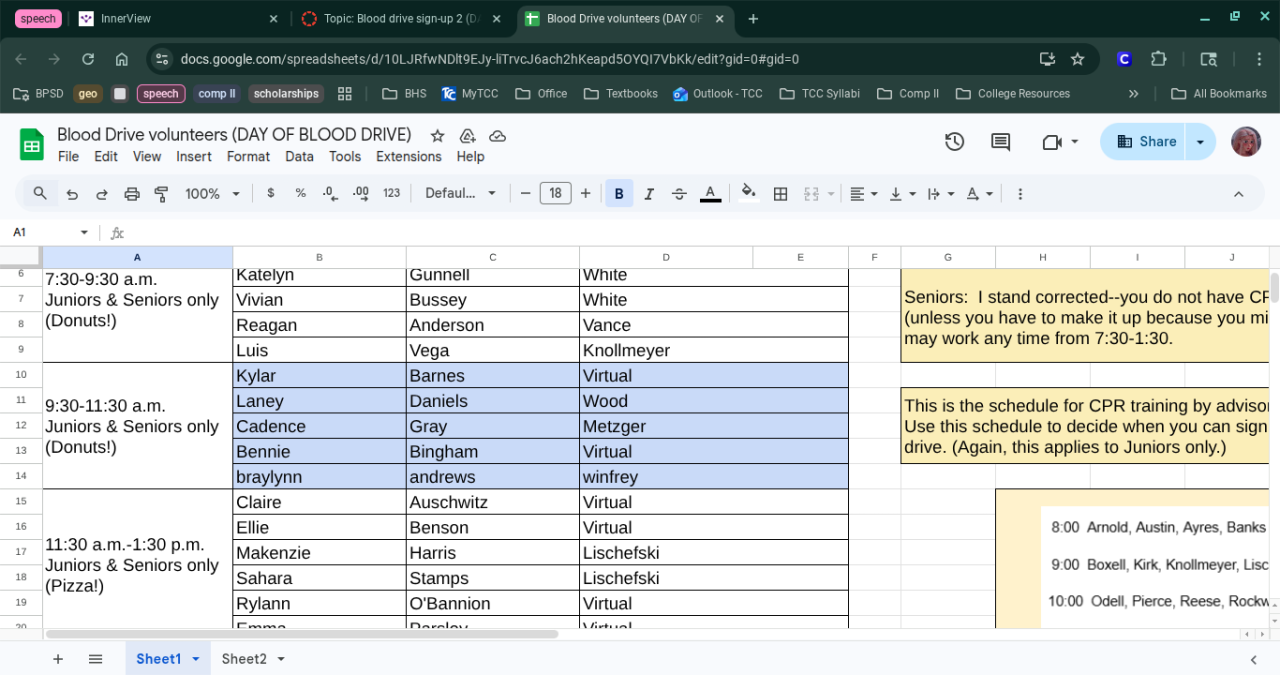
Task: Open version history clock icon
Action: pos(954,142)
